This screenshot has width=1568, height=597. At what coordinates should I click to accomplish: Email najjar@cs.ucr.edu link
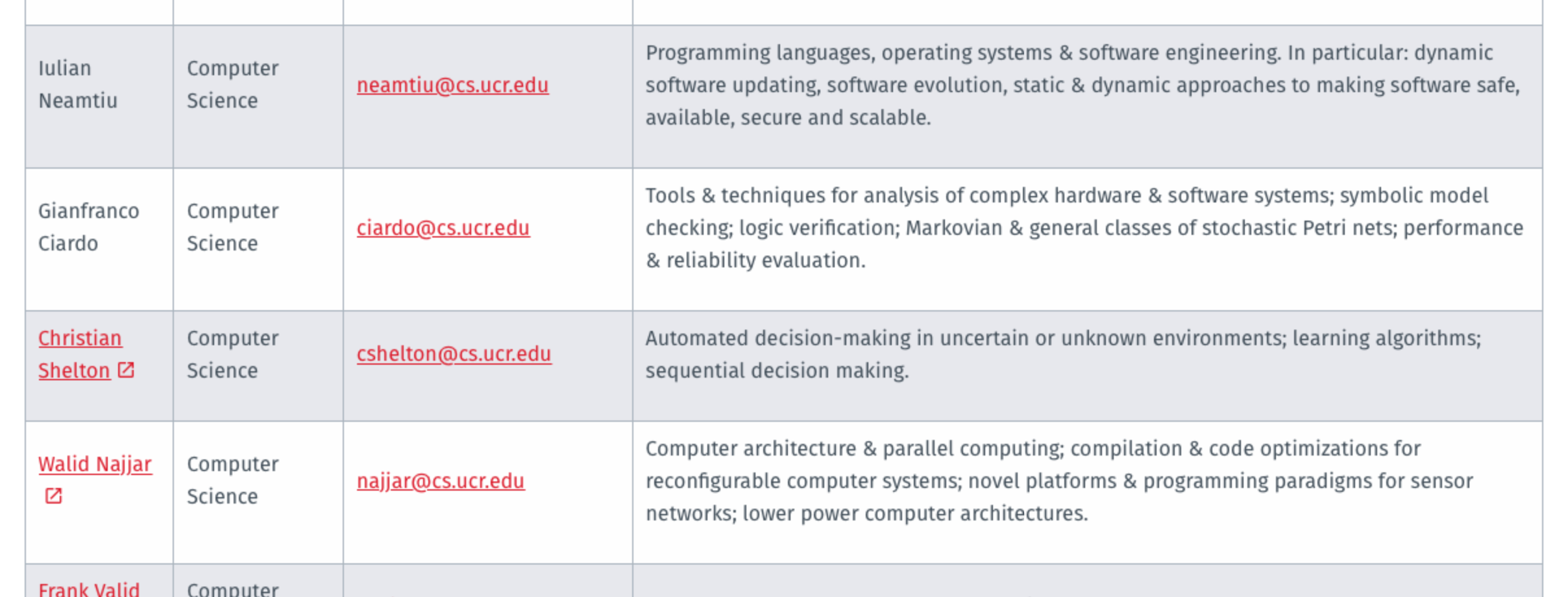[x=441, y=481]
